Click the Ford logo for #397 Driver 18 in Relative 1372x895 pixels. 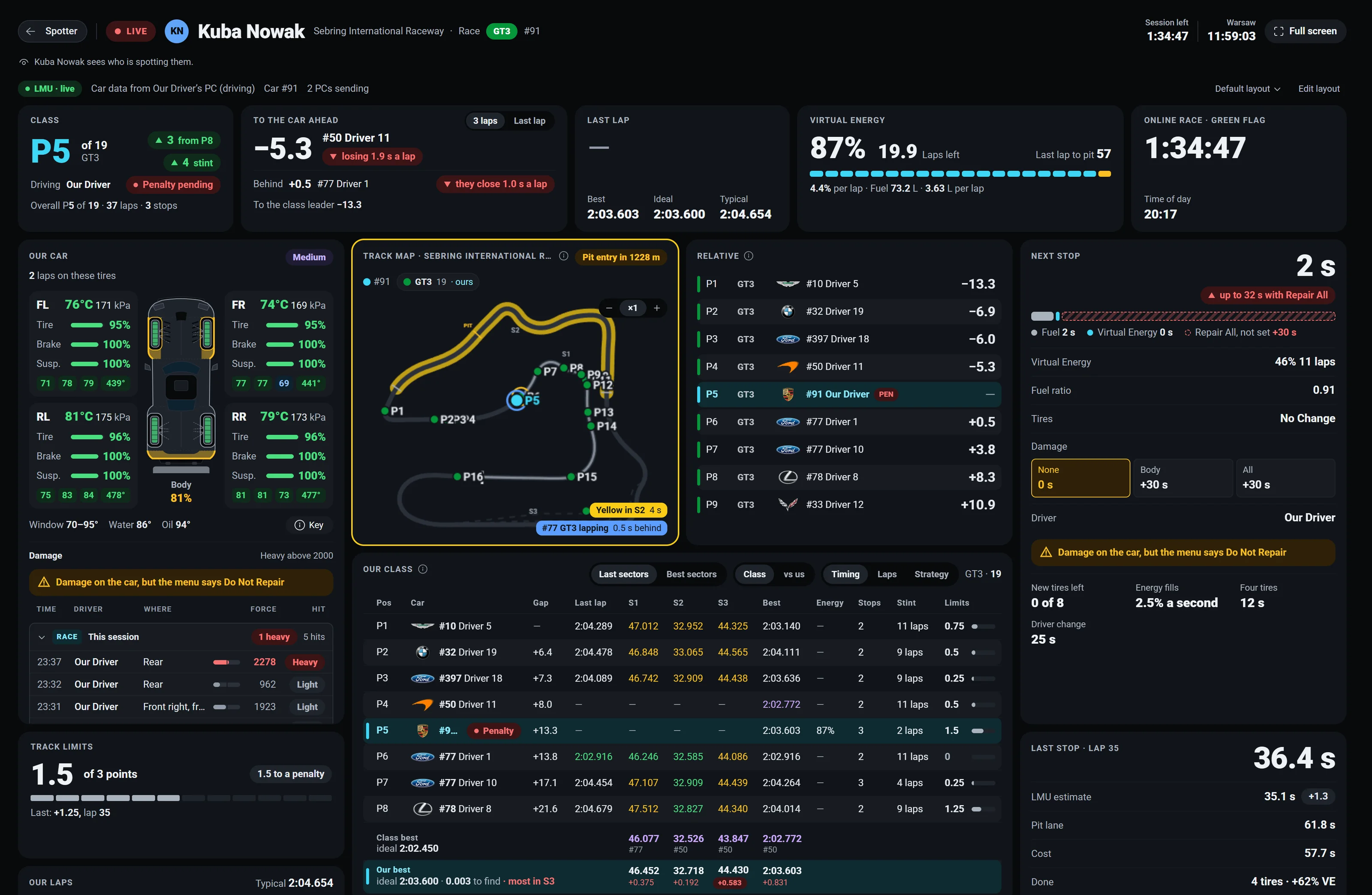[788, 339]
